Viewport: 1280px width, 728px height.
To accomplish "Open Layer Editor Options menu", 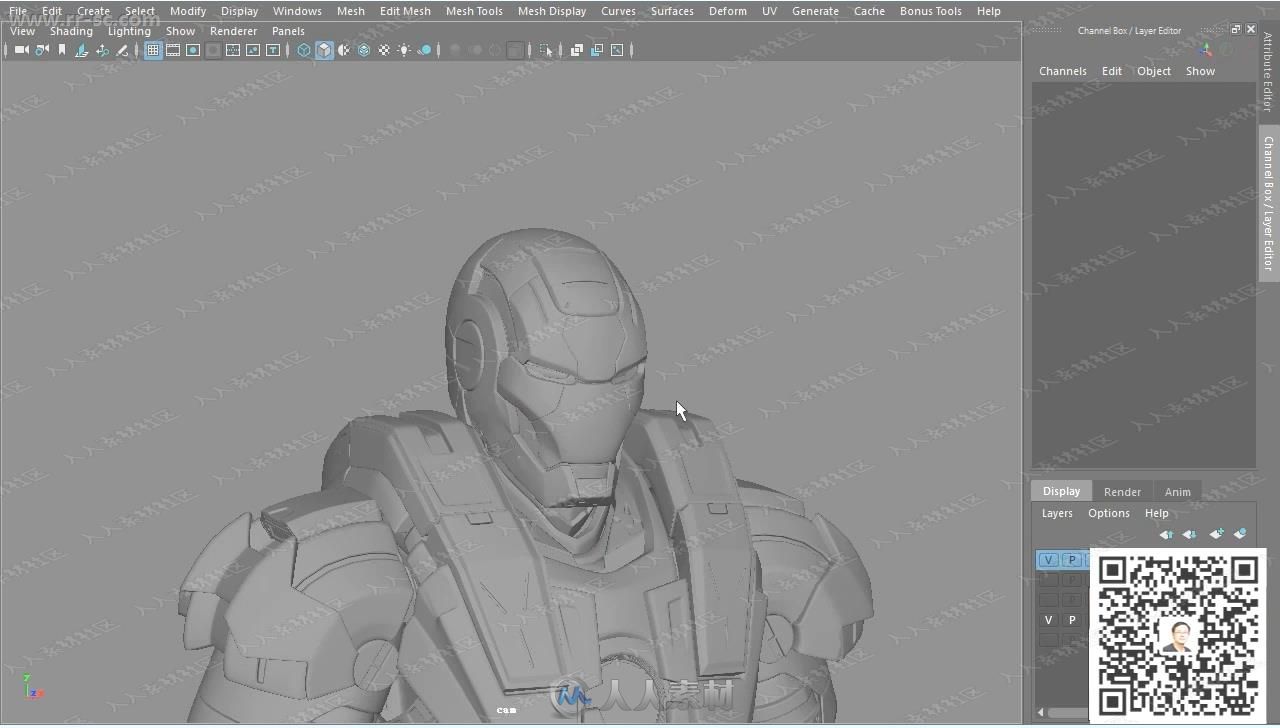I will tap(1108, 513).
